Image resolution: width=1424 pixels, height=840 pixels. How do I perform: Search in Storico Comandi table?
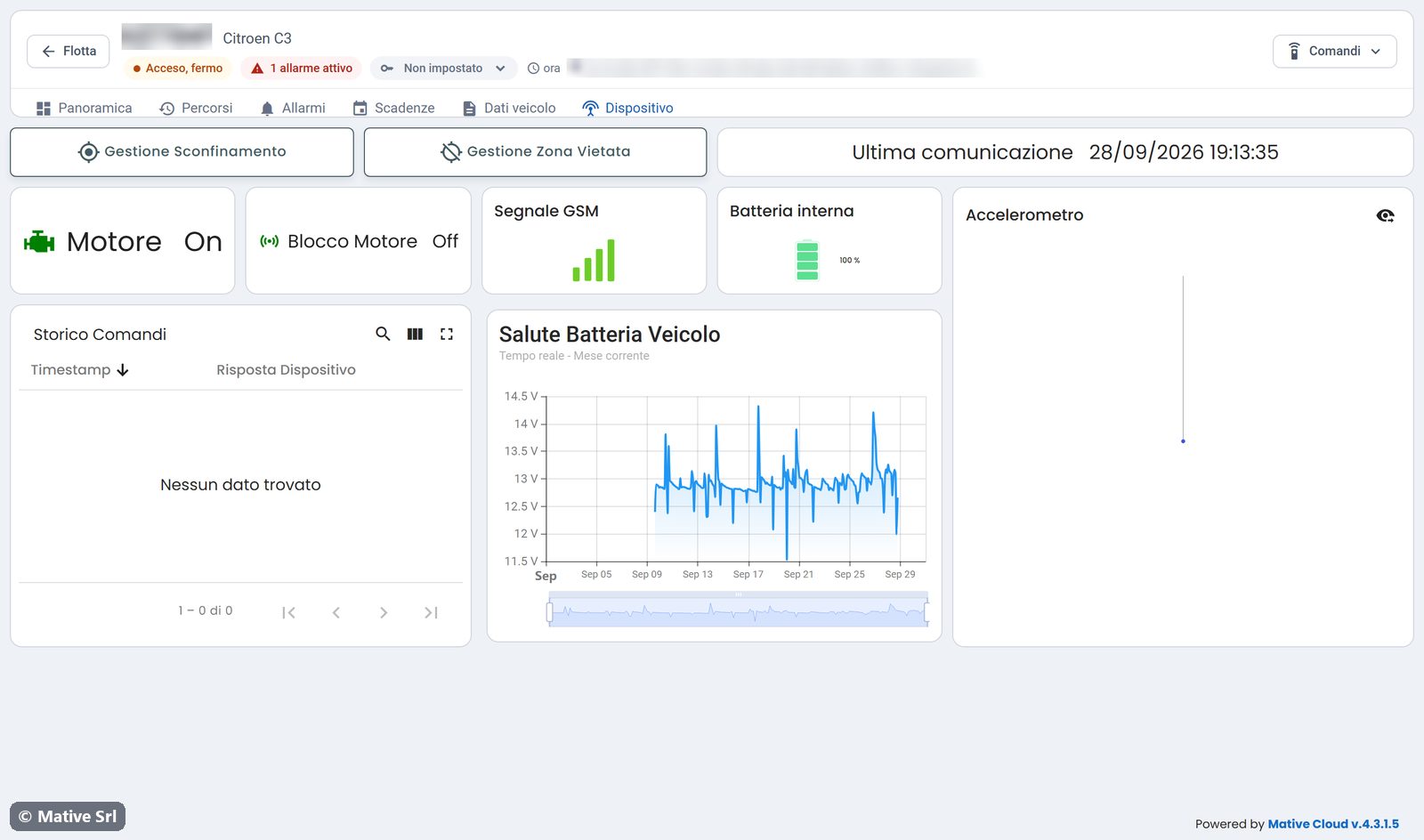383,334
